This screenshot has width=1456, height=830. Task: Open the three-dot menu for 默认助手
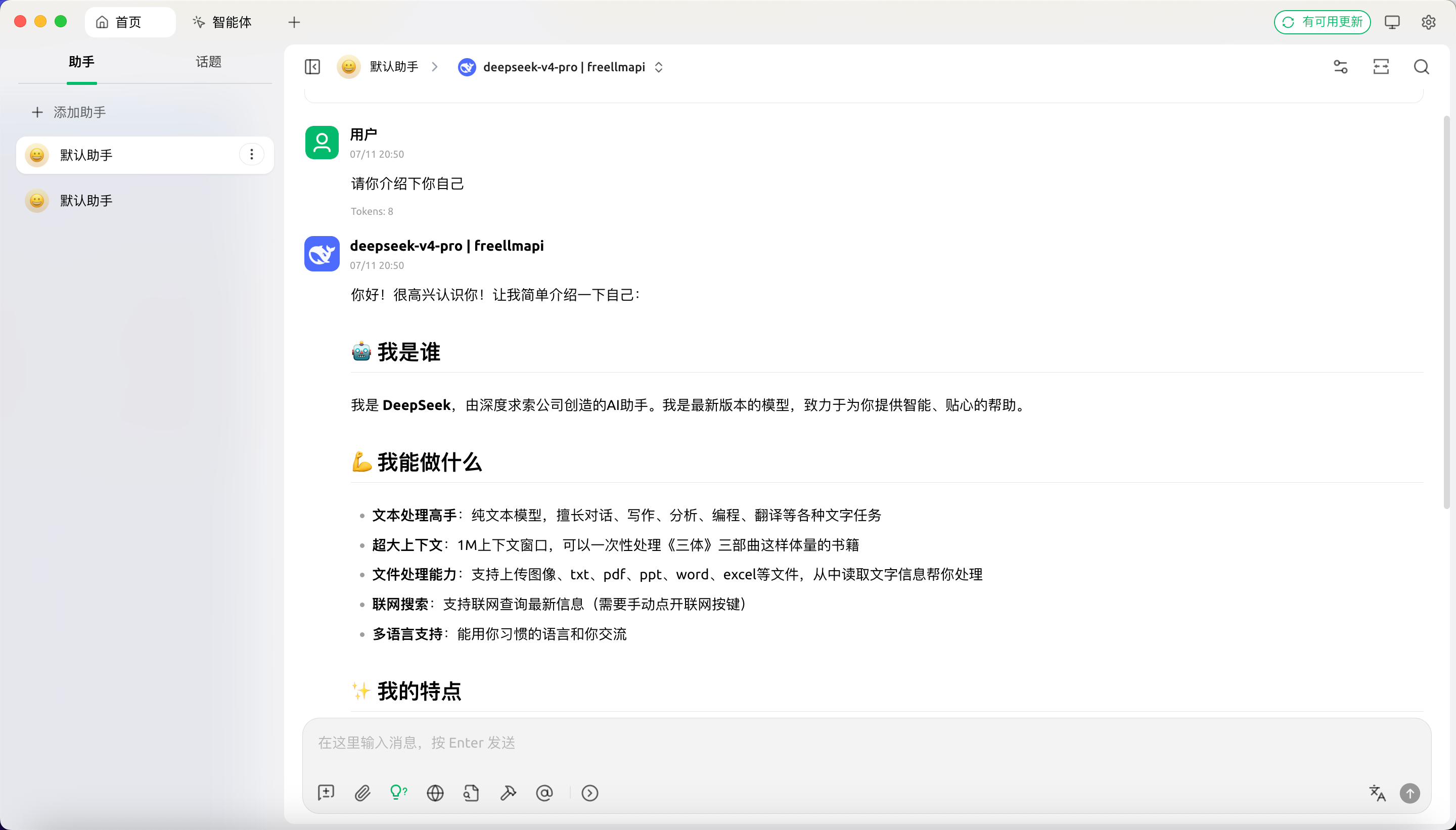[x=251, y=155]
